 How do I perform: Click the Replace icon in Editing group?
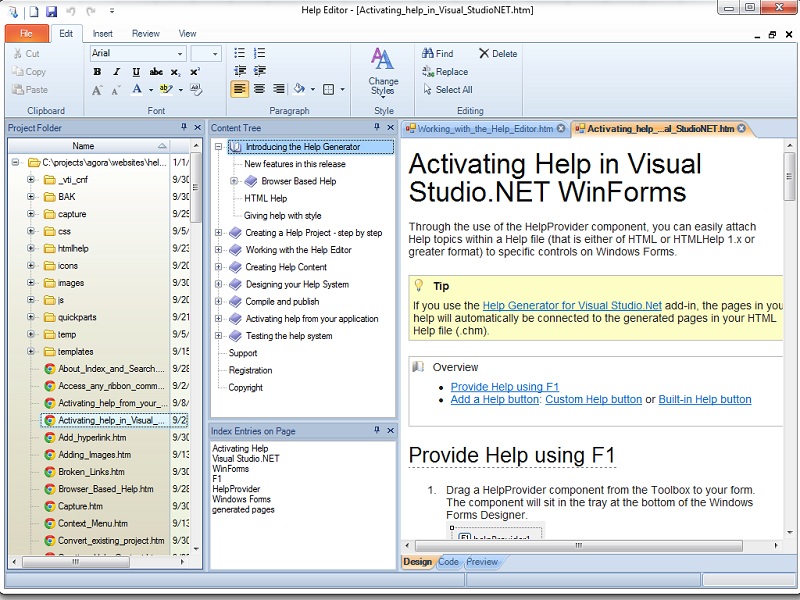[428, 71]
